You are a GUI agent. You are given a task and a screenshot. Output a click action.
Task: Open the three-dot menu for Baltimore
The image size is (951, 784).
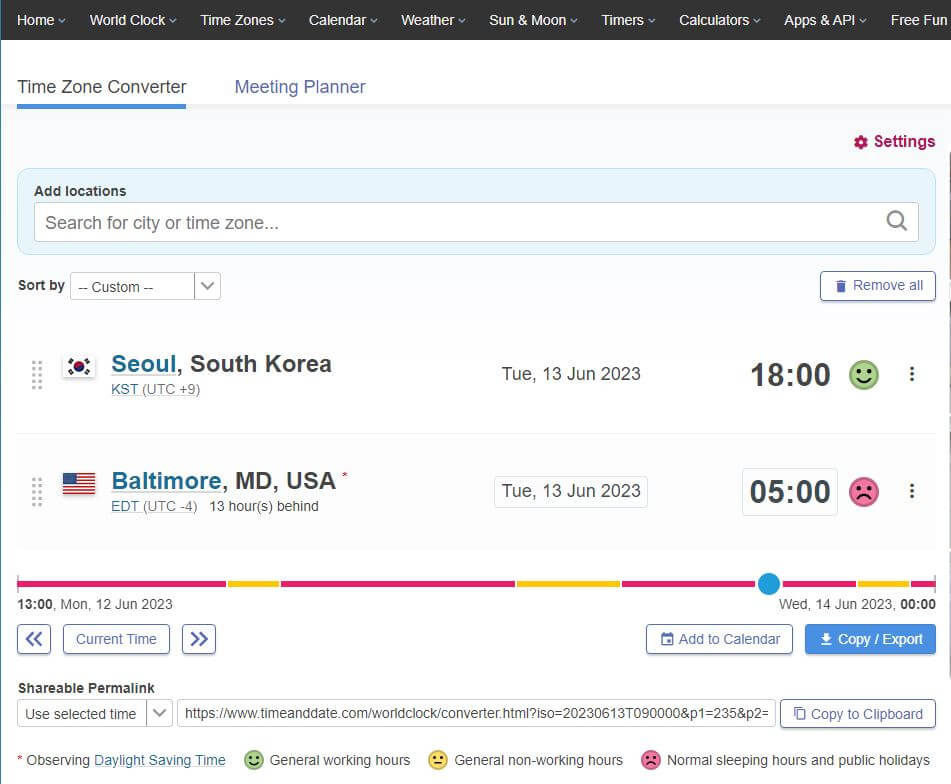pos(911,491)
